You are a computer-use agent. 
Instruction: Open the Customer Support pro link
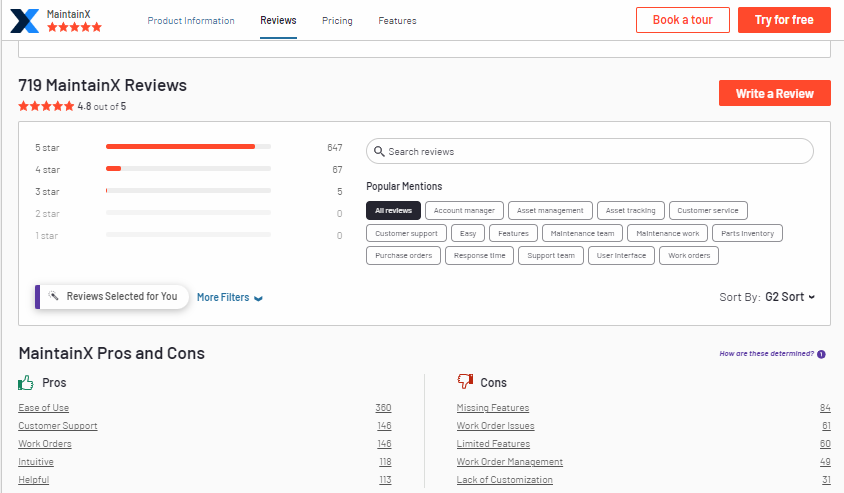[58, 426]
